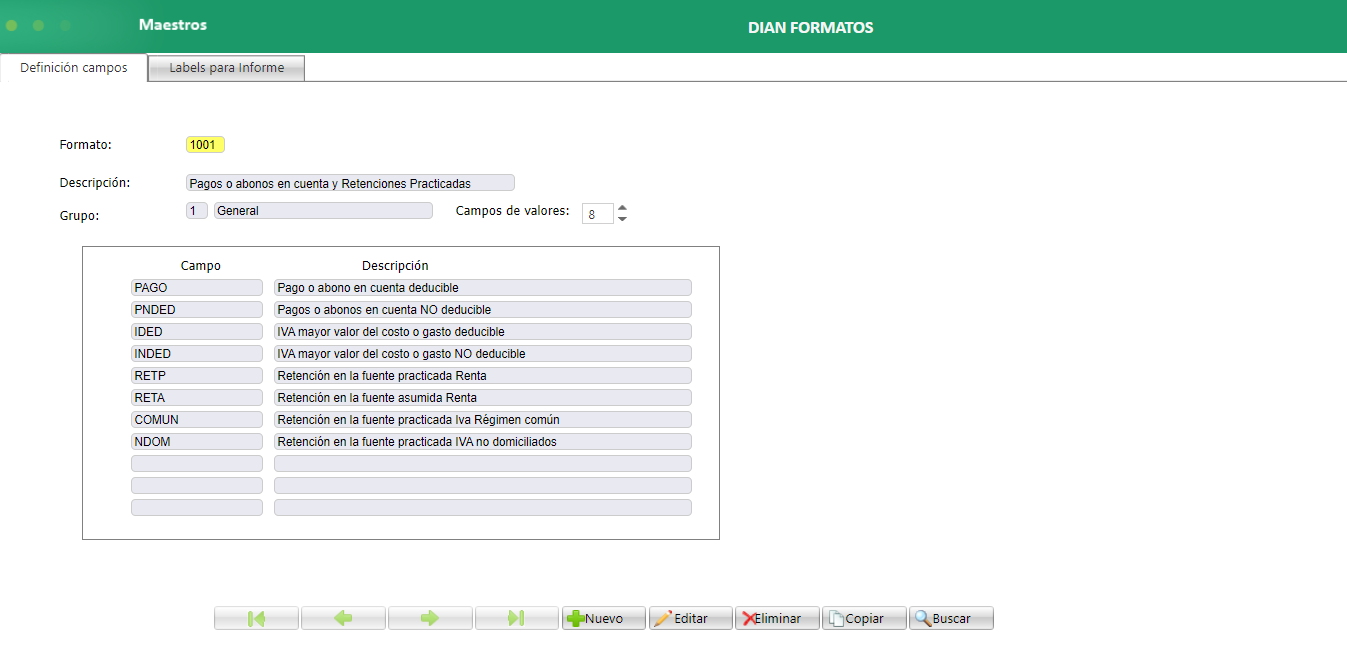Click the Nuevo button
The width and height of the screenshot is (1347, 656).
603,618
